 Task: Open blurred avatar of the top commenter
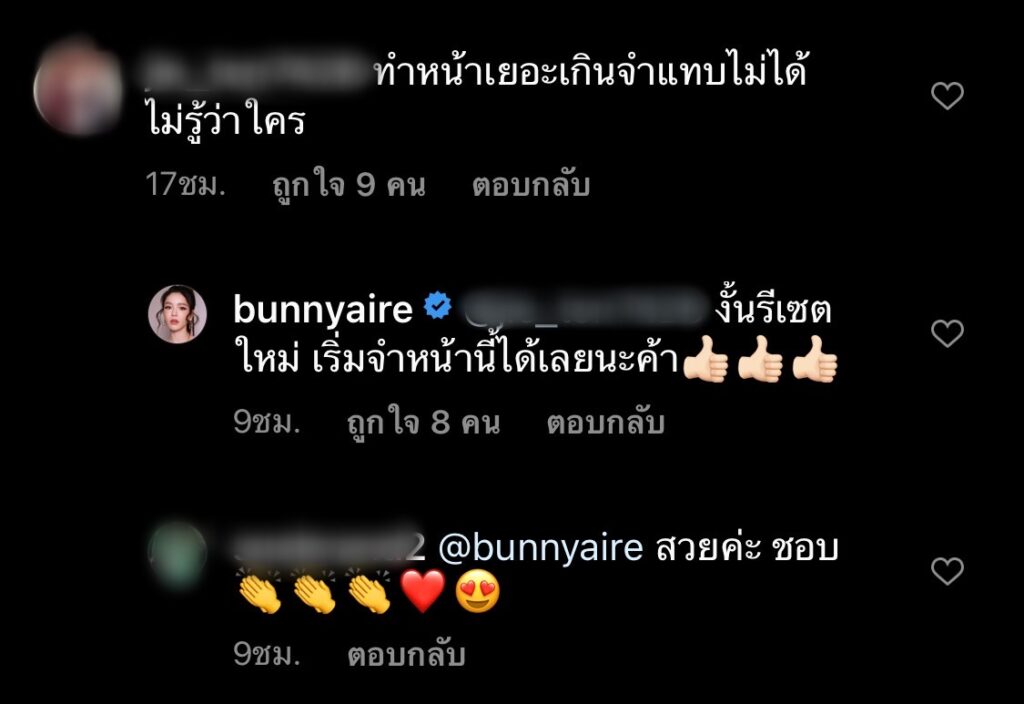78,88
